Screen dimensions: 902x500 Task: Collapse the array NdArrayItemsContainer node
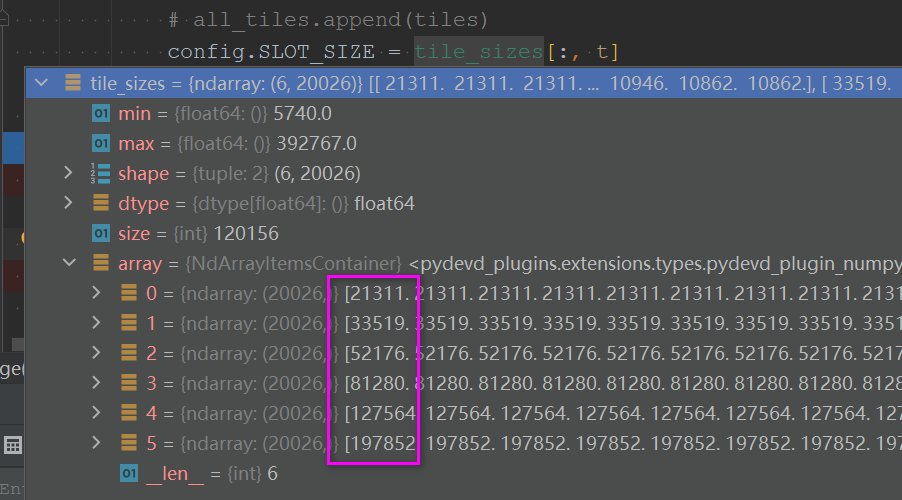pos(69,263)
